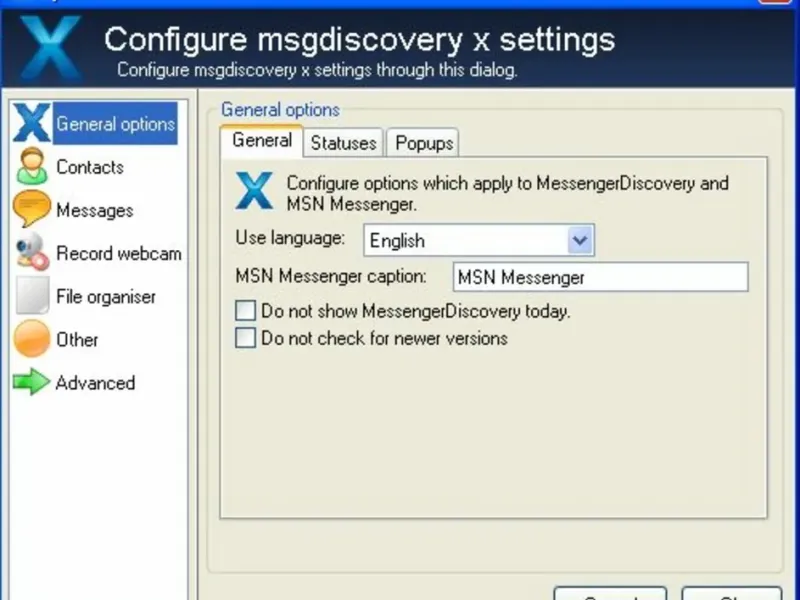Open File organiser settings

106,297
